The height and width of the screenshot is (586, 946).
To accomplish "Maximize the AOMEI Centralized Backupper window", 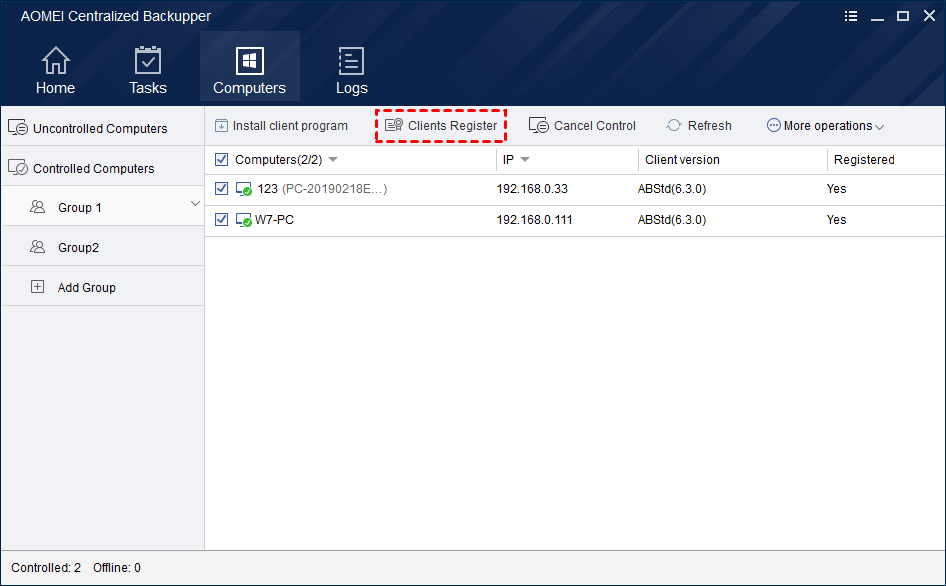I will tap(903, 16).
